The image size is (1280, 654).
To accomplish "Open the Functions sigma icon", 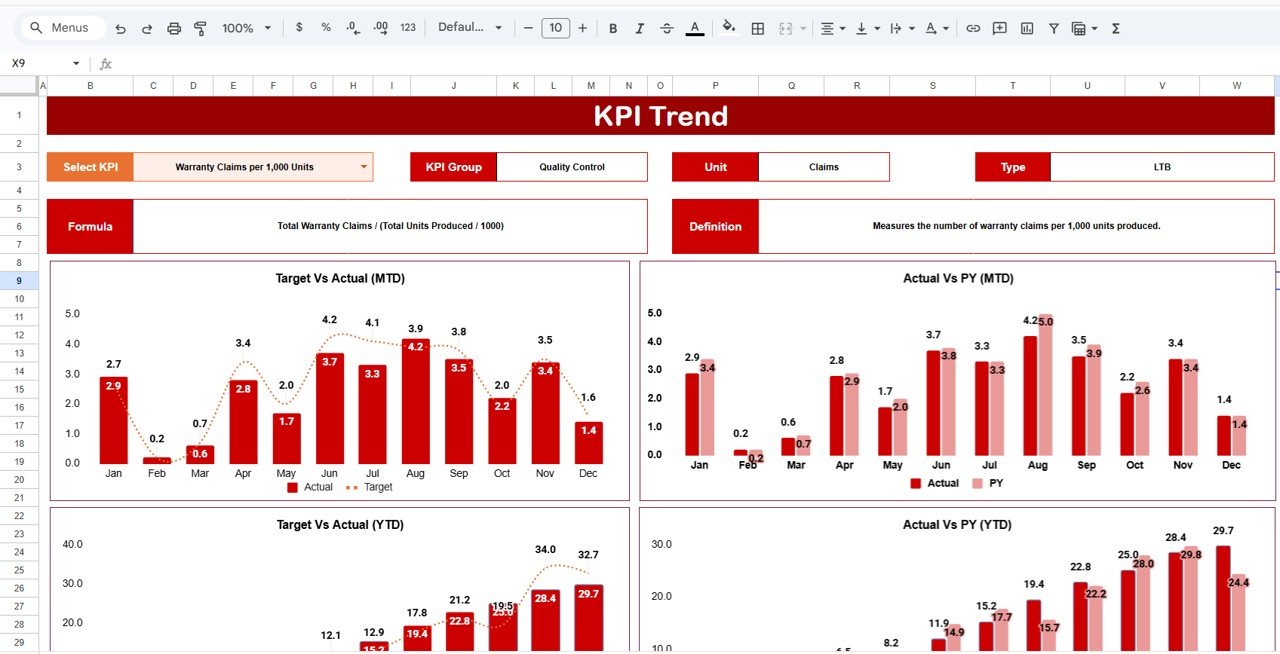I will point(1116,28).
